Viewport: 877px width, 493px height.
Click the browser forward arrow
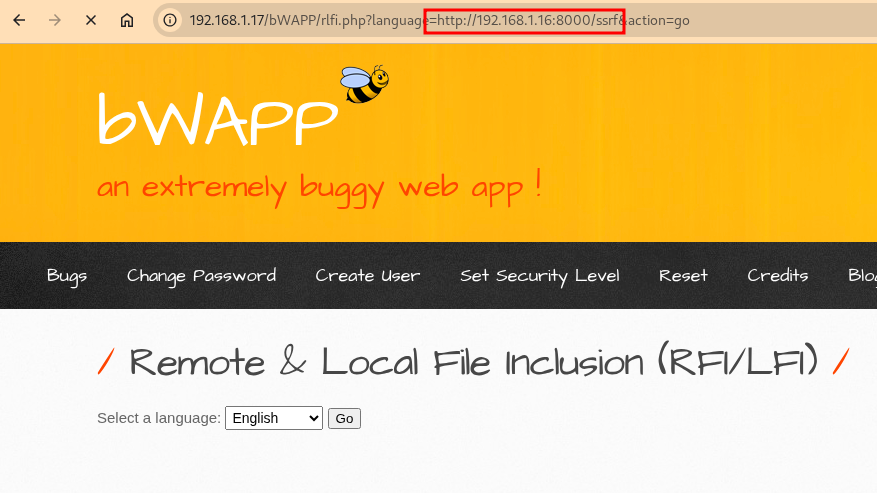[x=54, y=20]
